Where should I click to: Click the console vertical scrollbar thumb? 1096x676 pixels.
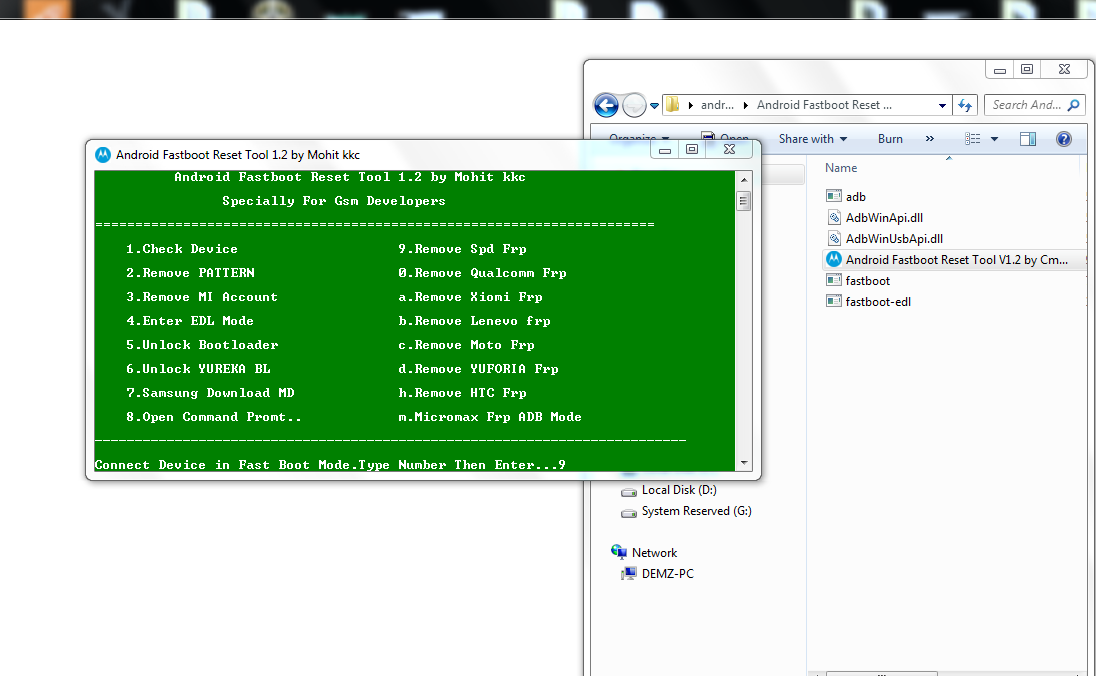[744, 201]
